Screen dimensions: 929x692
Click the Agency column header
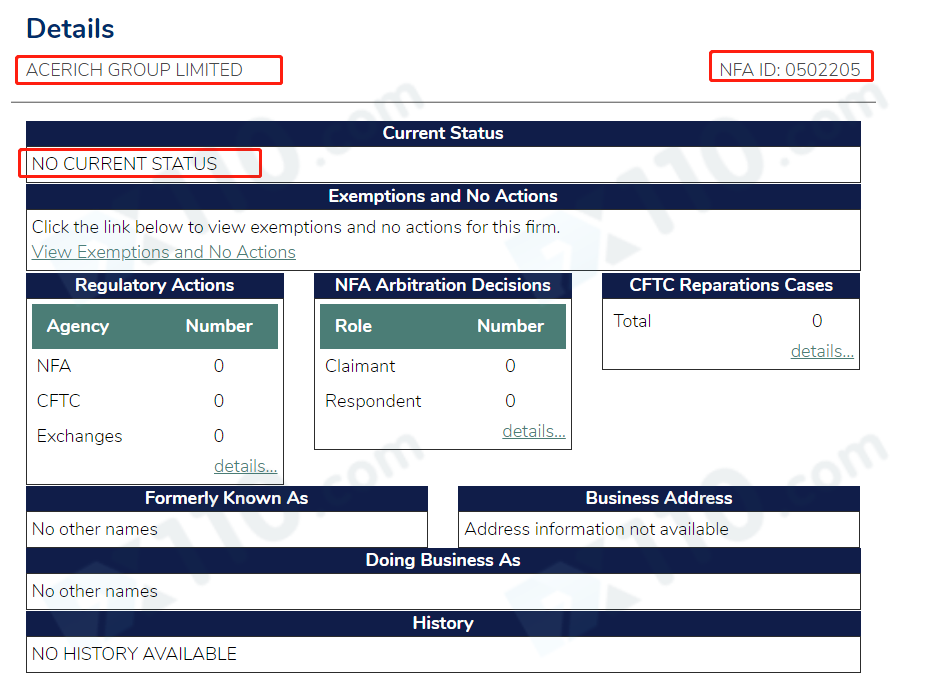click(x=78, y=326)
